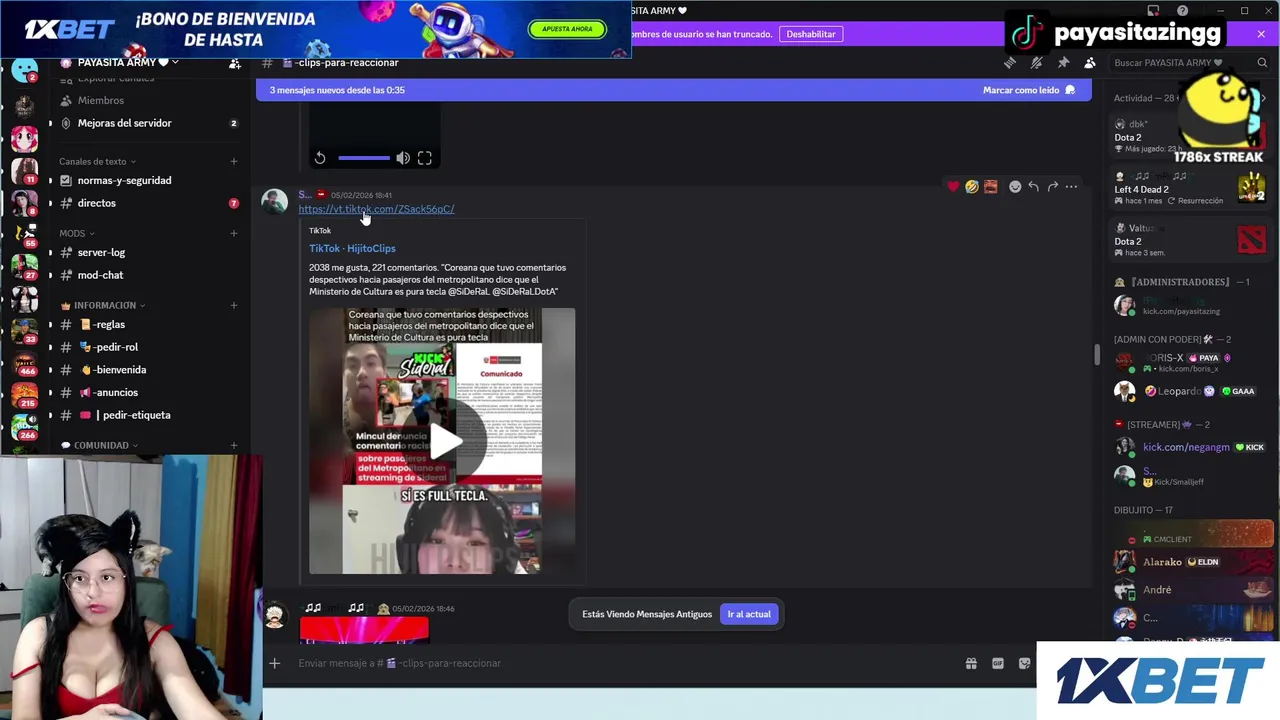Click the search magnifier icon

click(x=1262, y=62)
